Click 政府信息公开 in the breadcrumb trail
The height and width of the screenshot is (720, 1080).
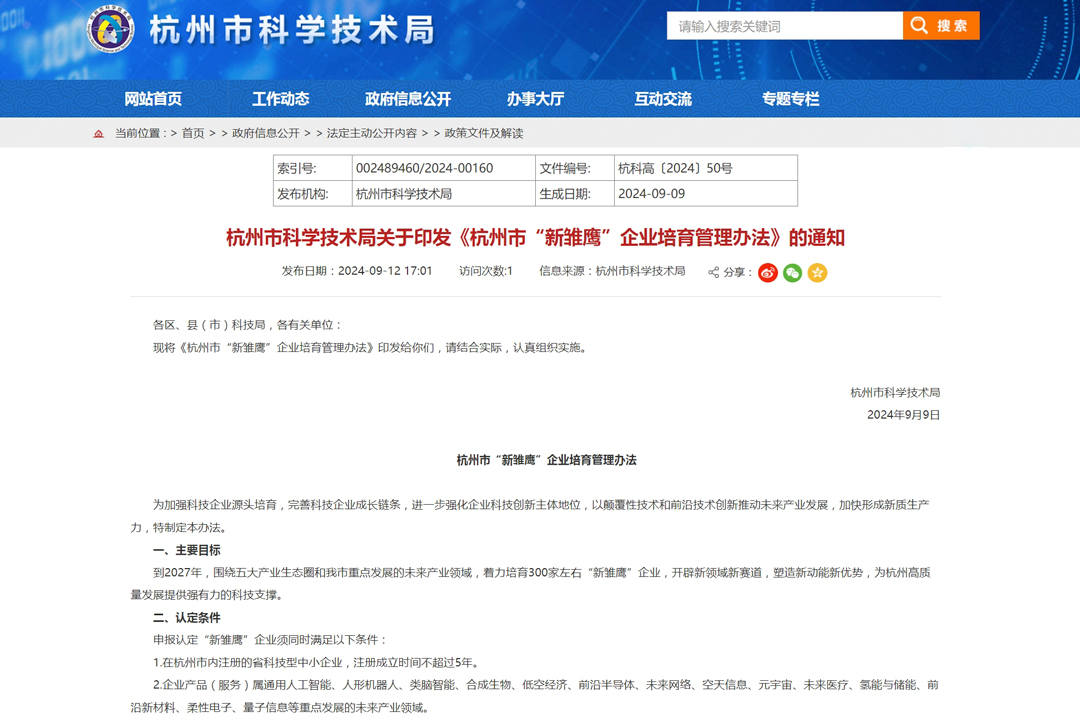click(x=266, y=133)
